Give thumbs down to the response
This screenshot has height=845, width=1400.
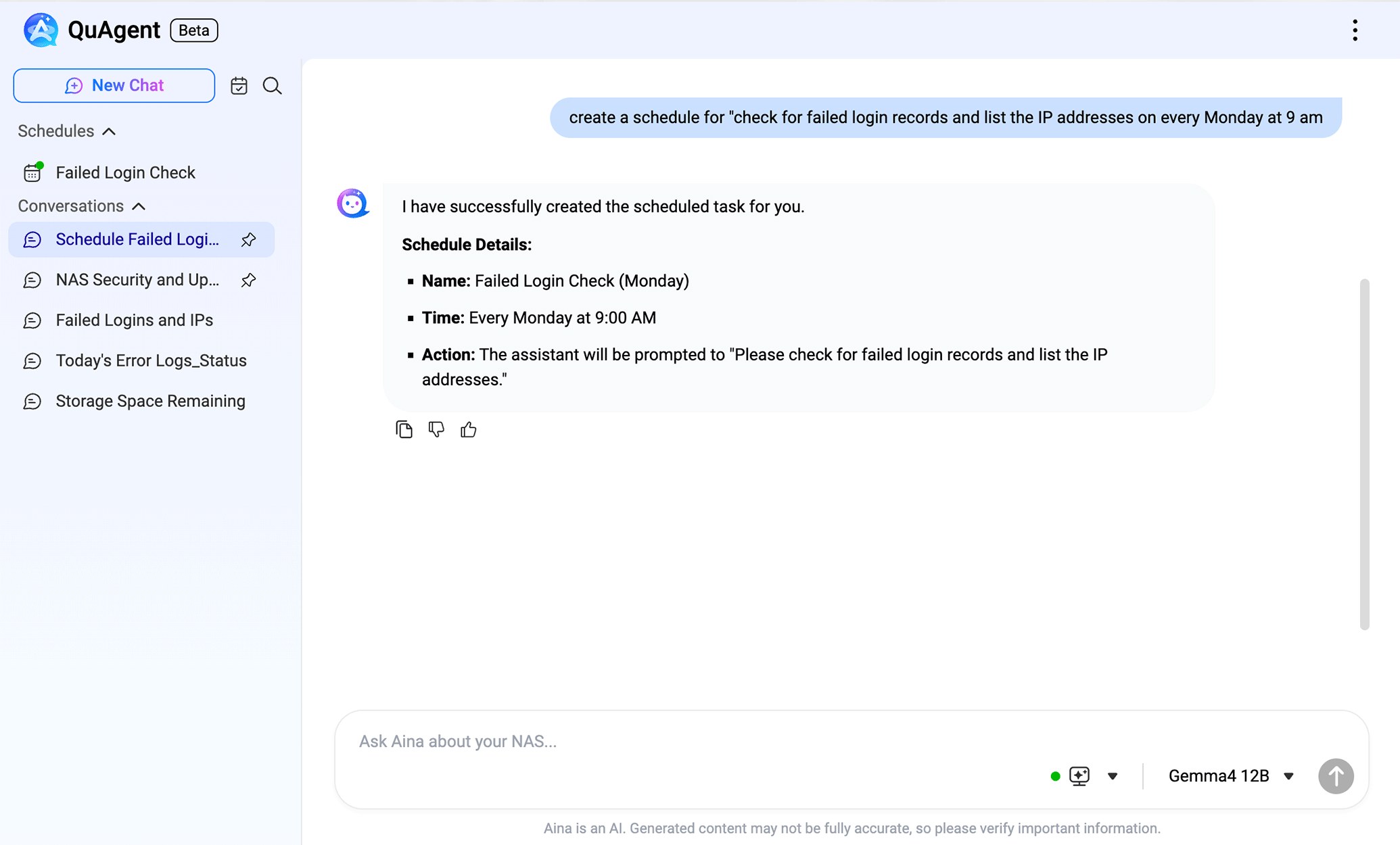(436, 429)
